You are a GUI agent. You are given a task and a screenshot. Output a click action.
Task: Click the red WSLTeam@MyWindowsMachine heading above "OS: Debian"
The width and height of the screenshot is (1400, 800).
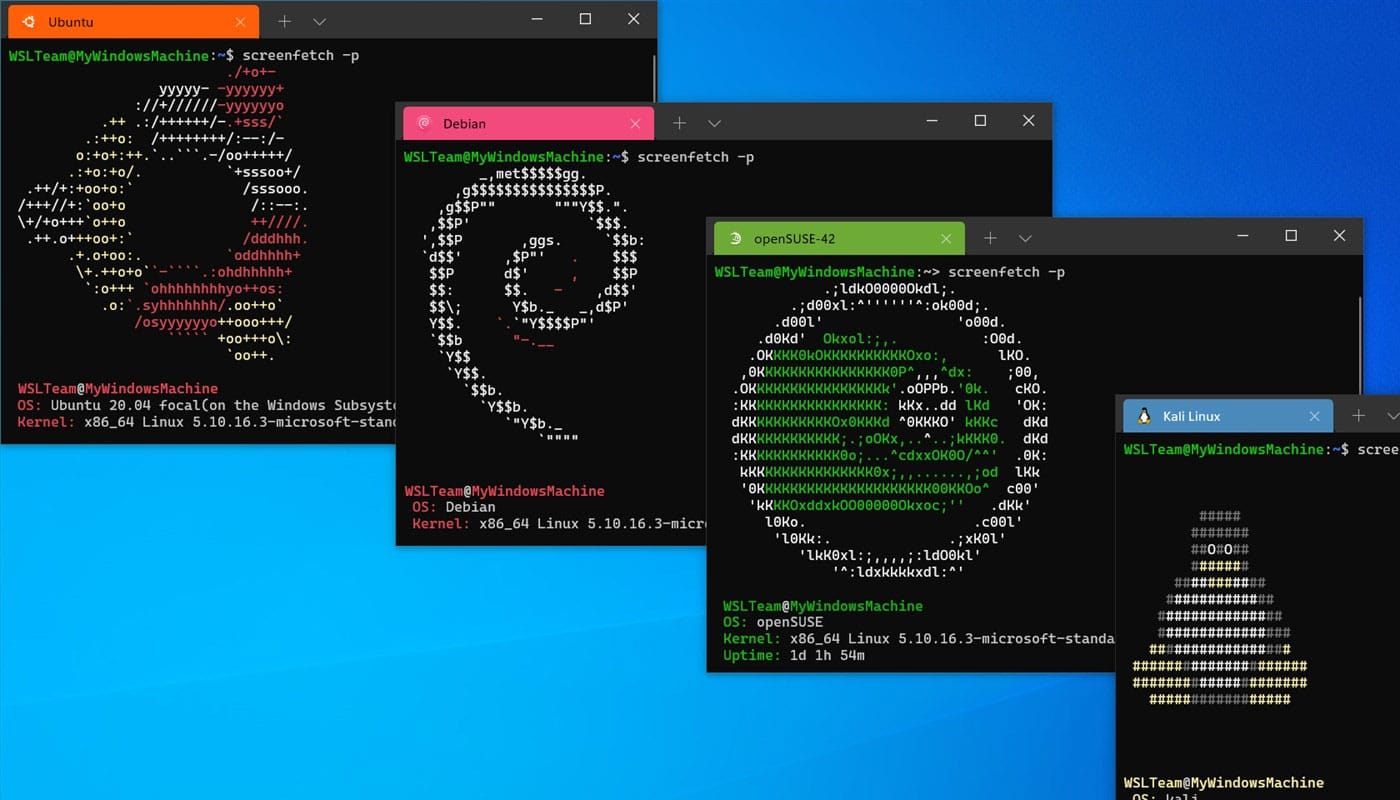pyautogui.click(x=504, y=491)
